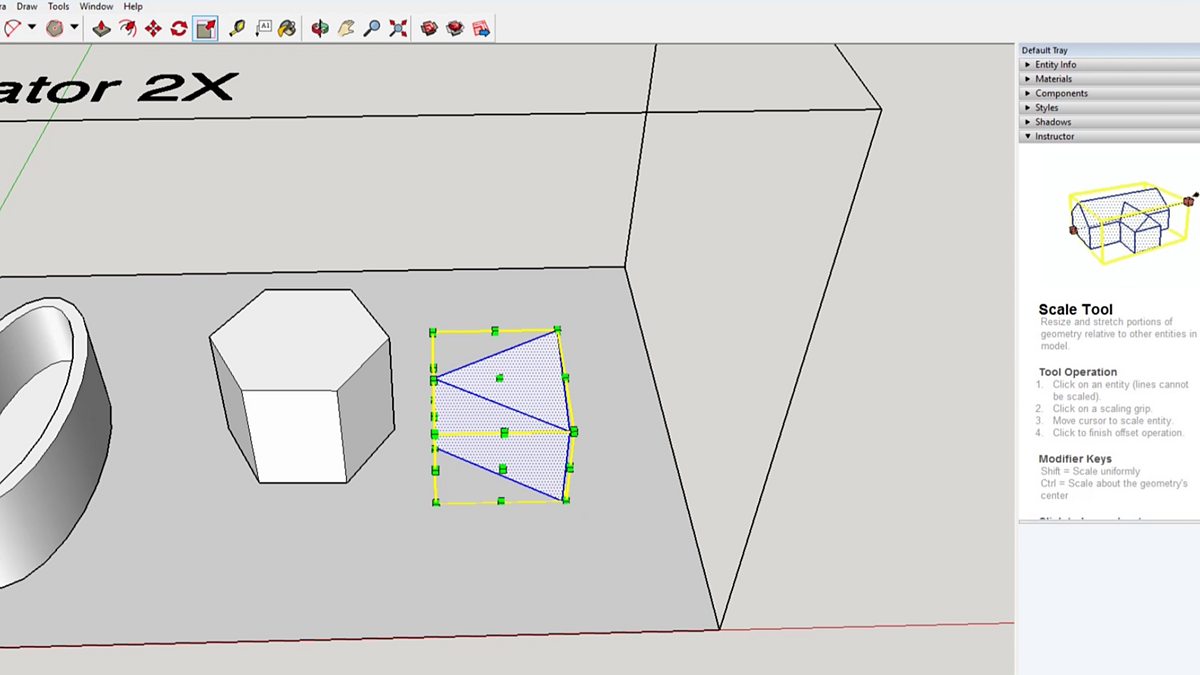Expand the Shadows panel header

coord(1052,122)
